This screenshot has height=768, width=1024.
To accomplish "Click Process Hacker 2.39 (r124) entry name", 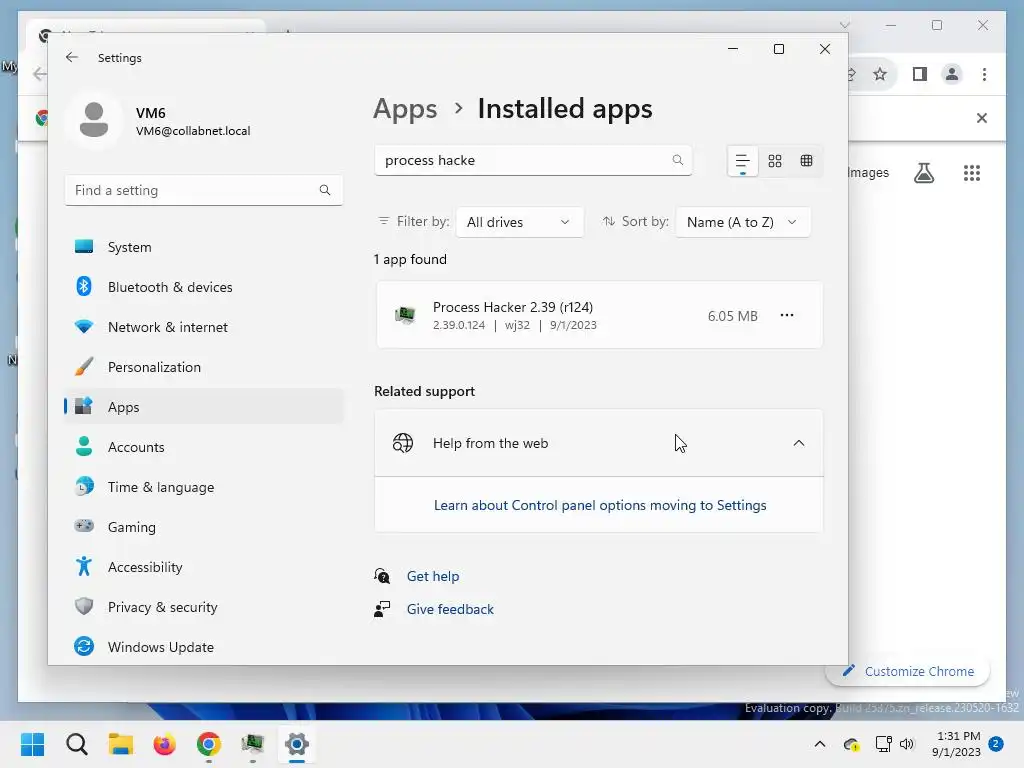I will pos(513,307).
